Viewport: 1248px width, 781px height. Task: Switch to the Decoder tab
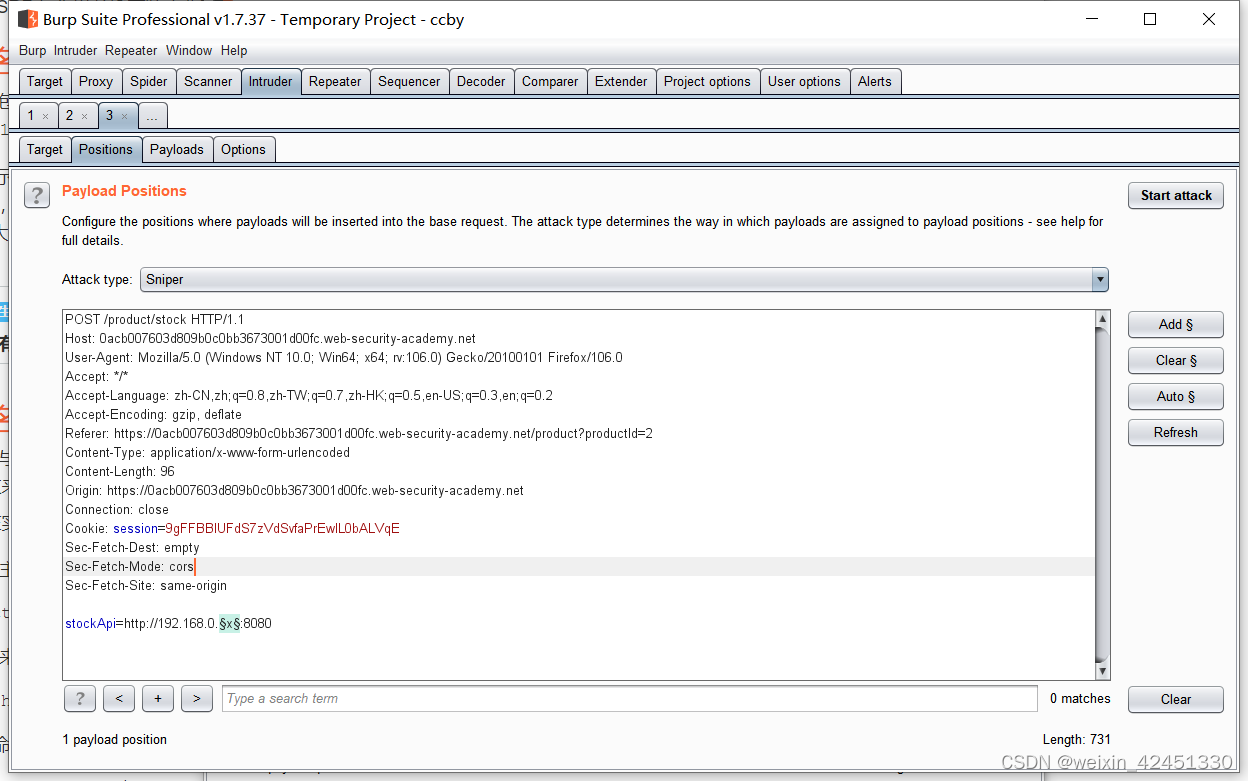[481, 82]
